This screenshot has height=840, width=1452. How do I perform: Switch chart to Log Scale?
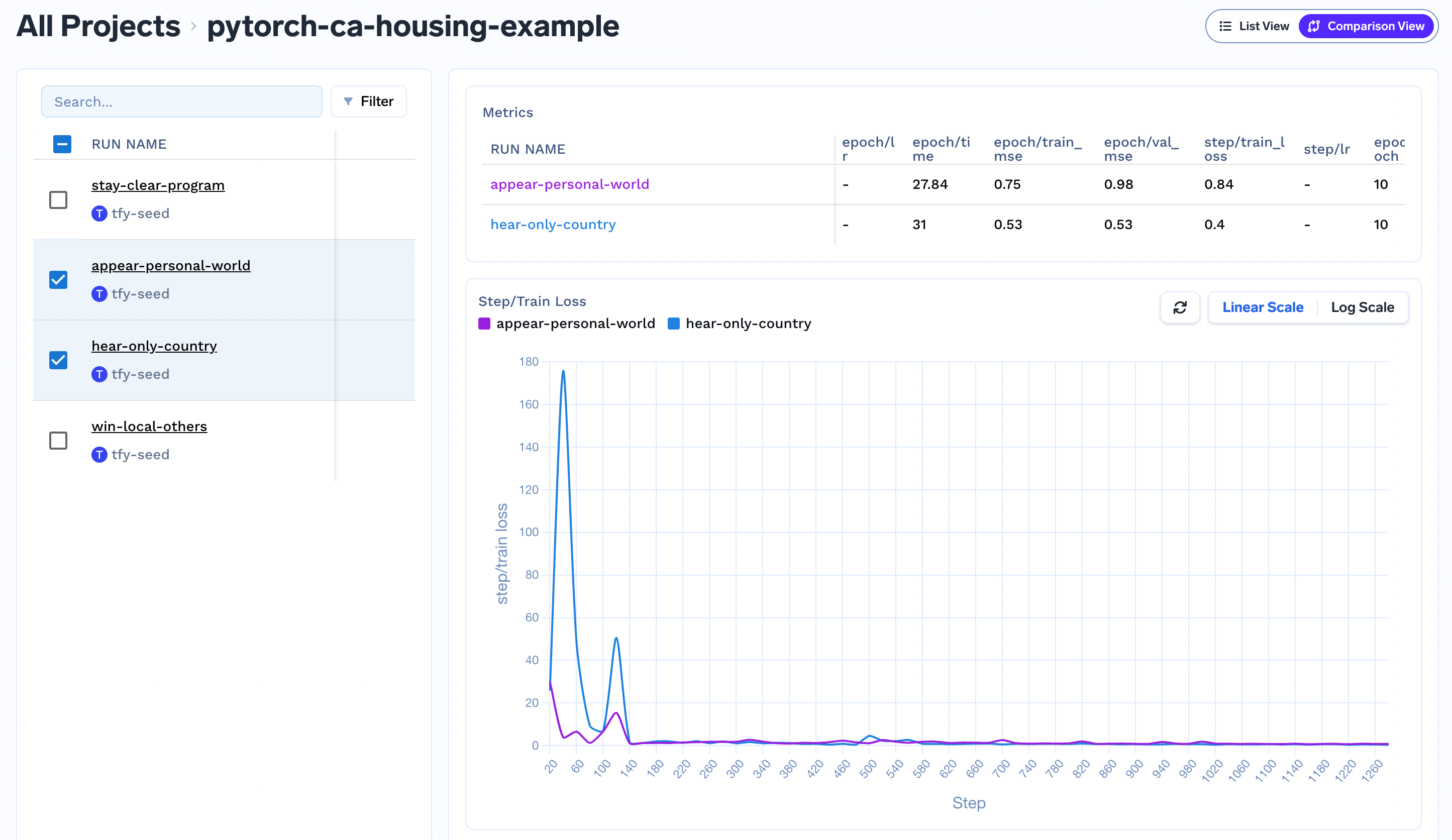[1362, 307]
